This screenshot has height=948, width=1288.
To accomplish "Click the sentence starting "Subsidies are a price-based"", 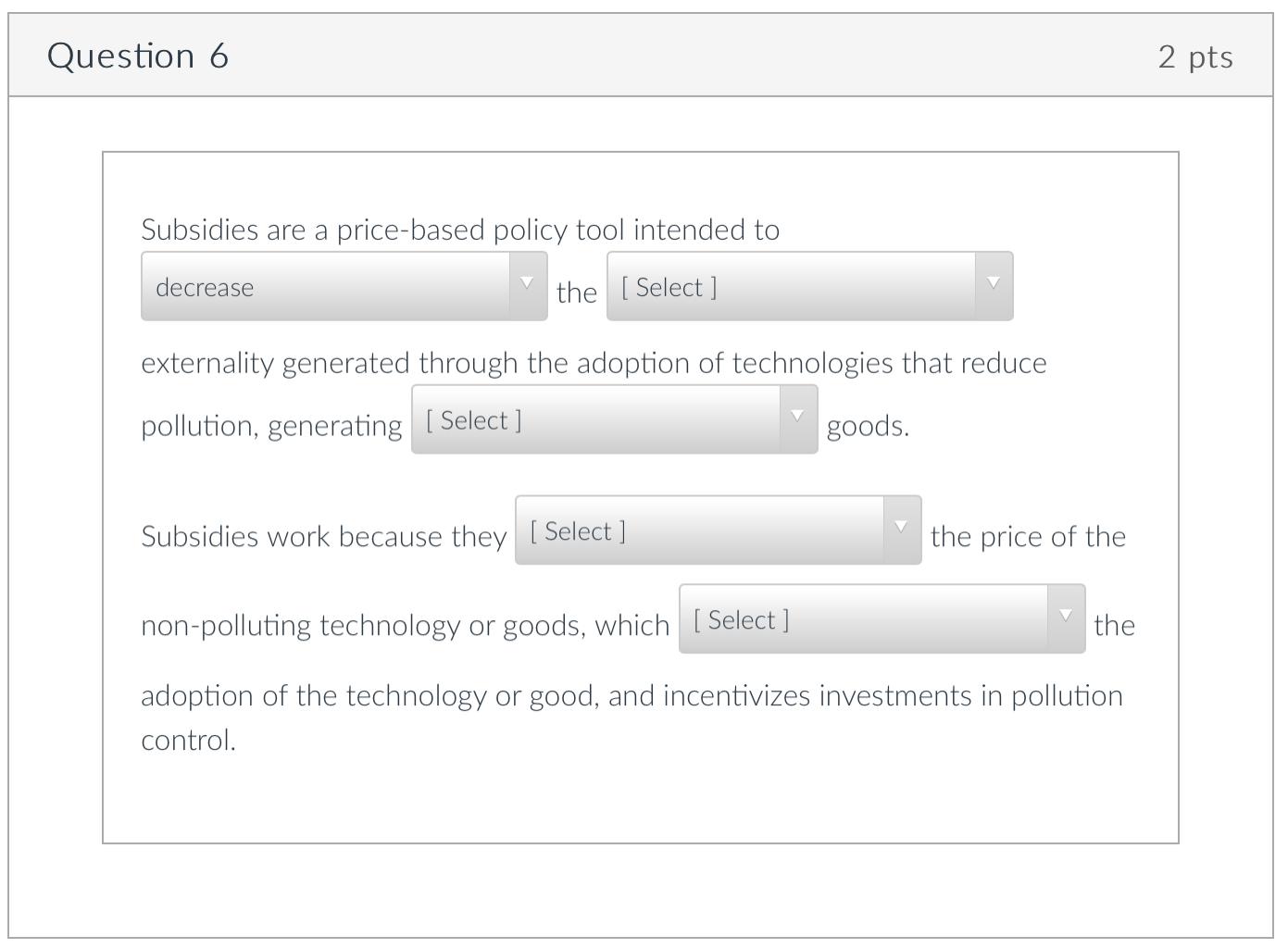I will coord(460,230).
